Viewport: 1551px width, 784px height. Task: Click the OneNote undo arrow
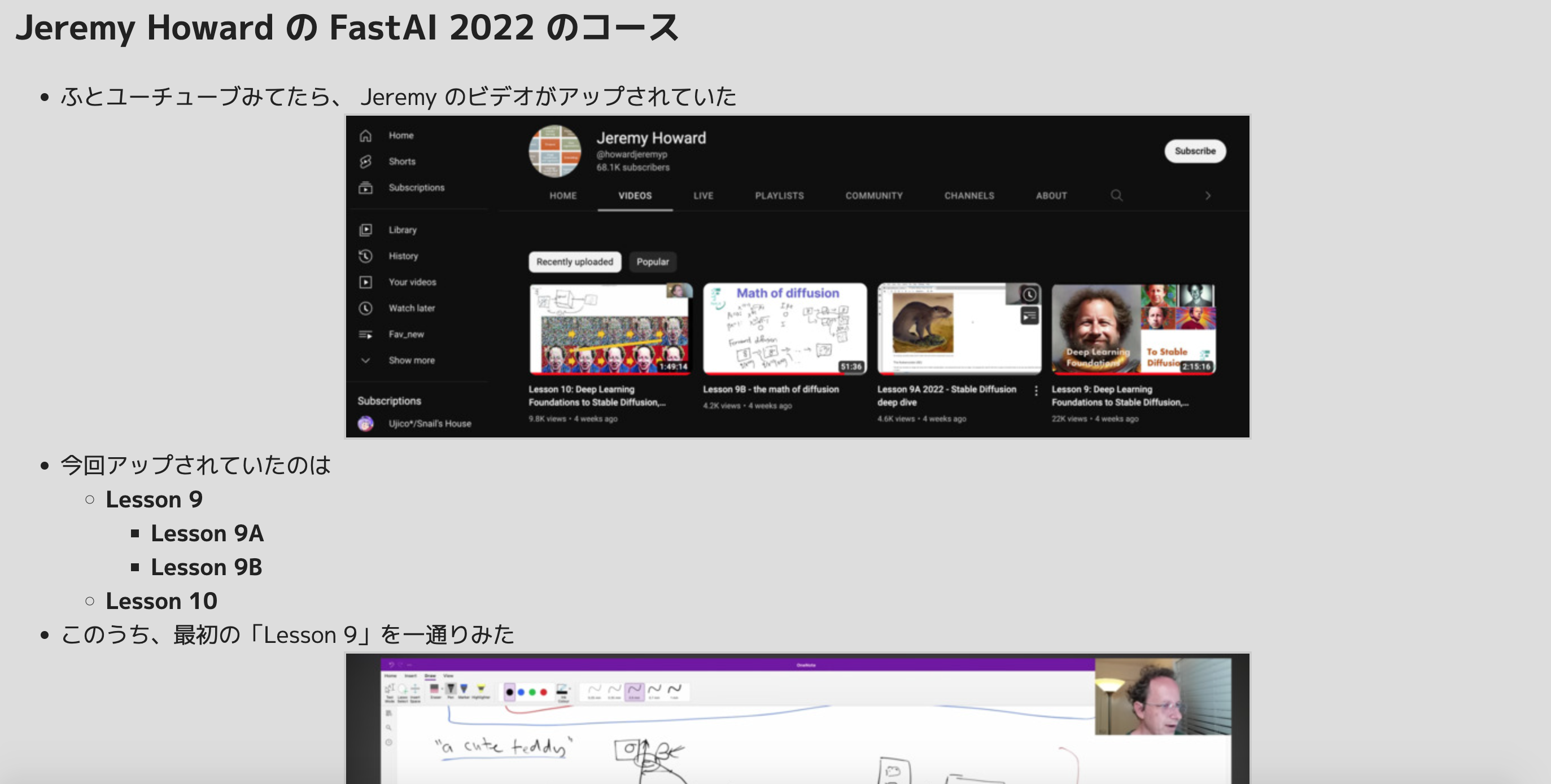(x=391, y=665)
